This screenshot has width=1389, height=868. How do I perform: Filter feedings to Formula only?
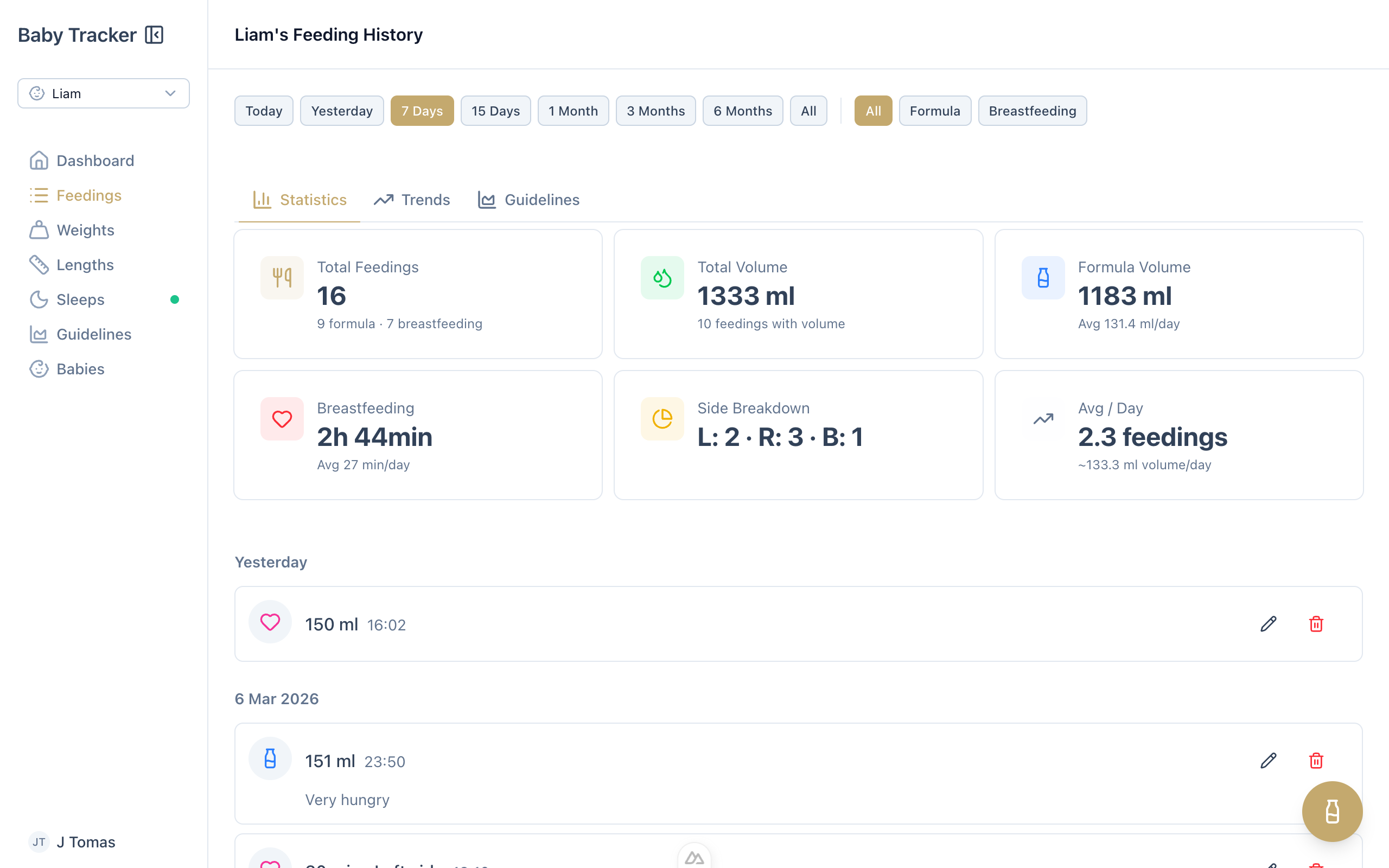934,111
